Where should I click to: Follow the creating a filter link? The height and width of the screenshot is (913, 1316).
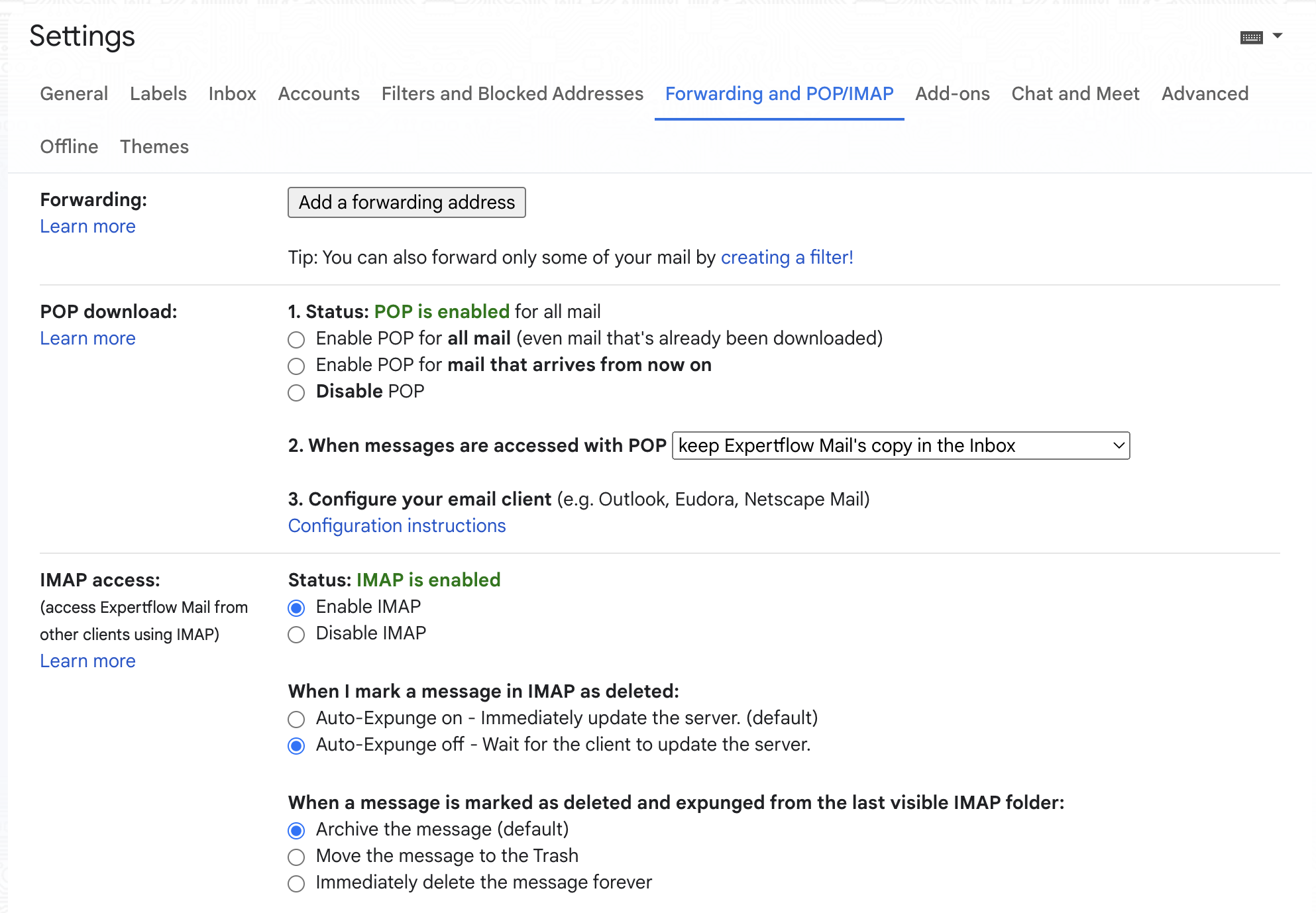click(787, 258)
